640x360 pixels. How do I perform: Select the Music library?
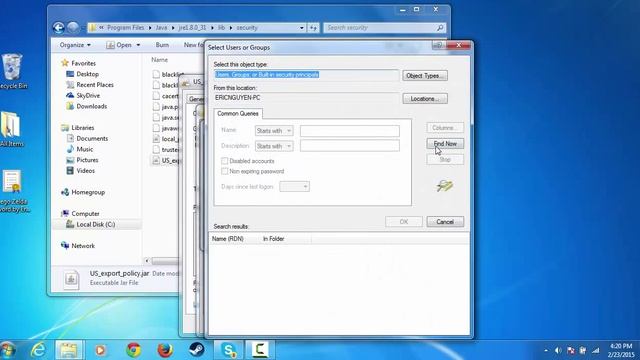click(x=80, y=149)
